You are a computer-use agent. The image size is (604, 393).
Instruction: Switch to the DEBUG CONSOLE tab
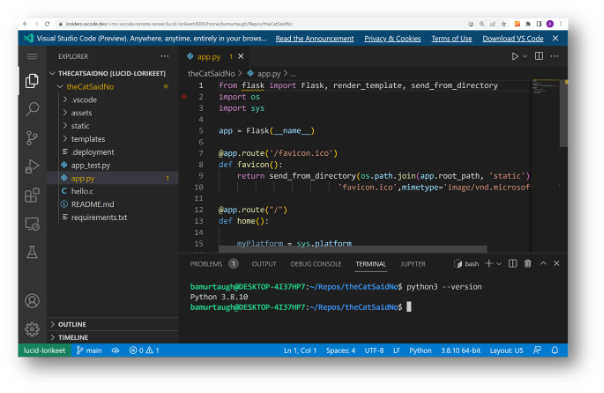point(316,264)
